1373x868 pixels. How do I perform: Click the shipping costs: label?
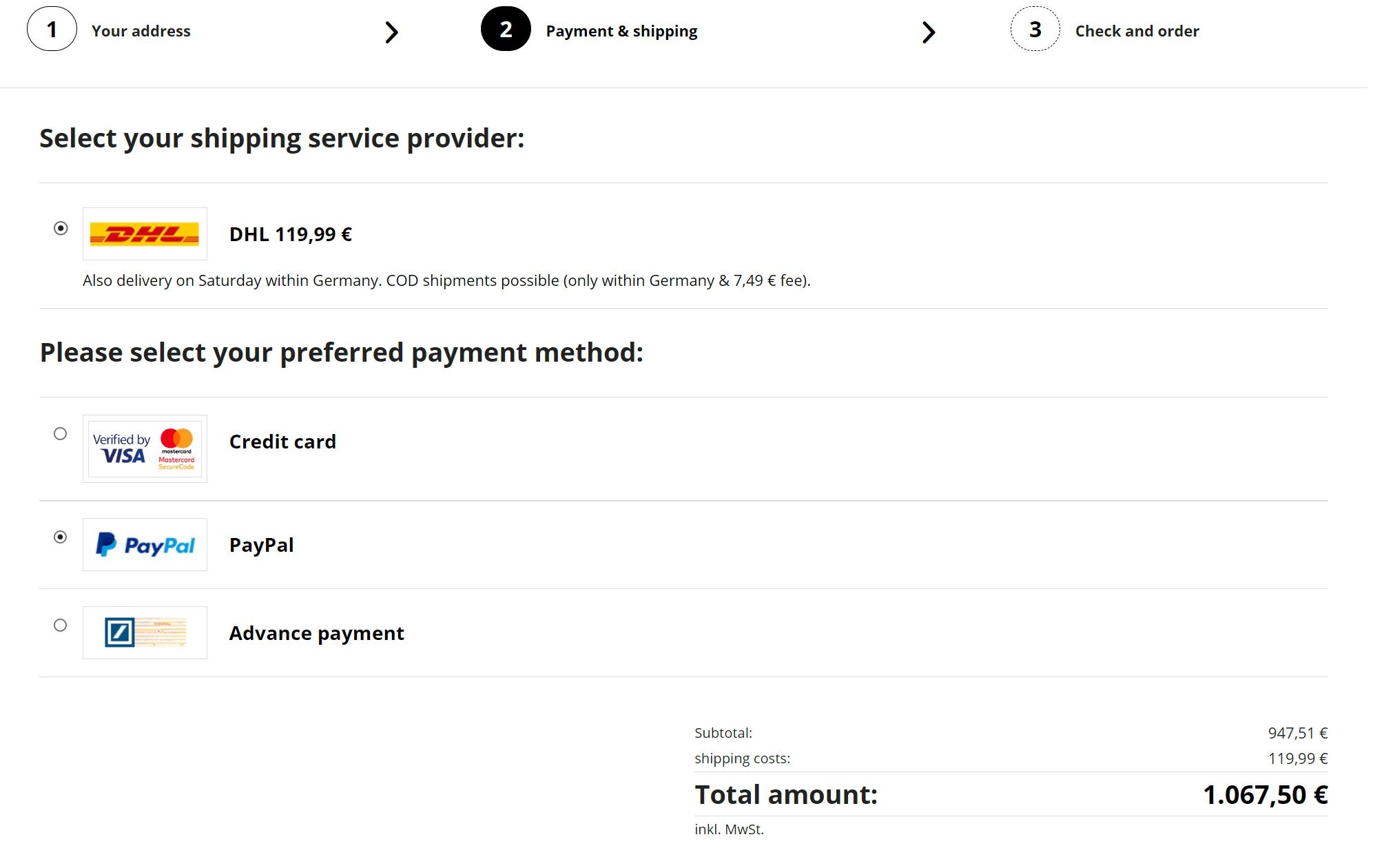[x=742, y=758]
